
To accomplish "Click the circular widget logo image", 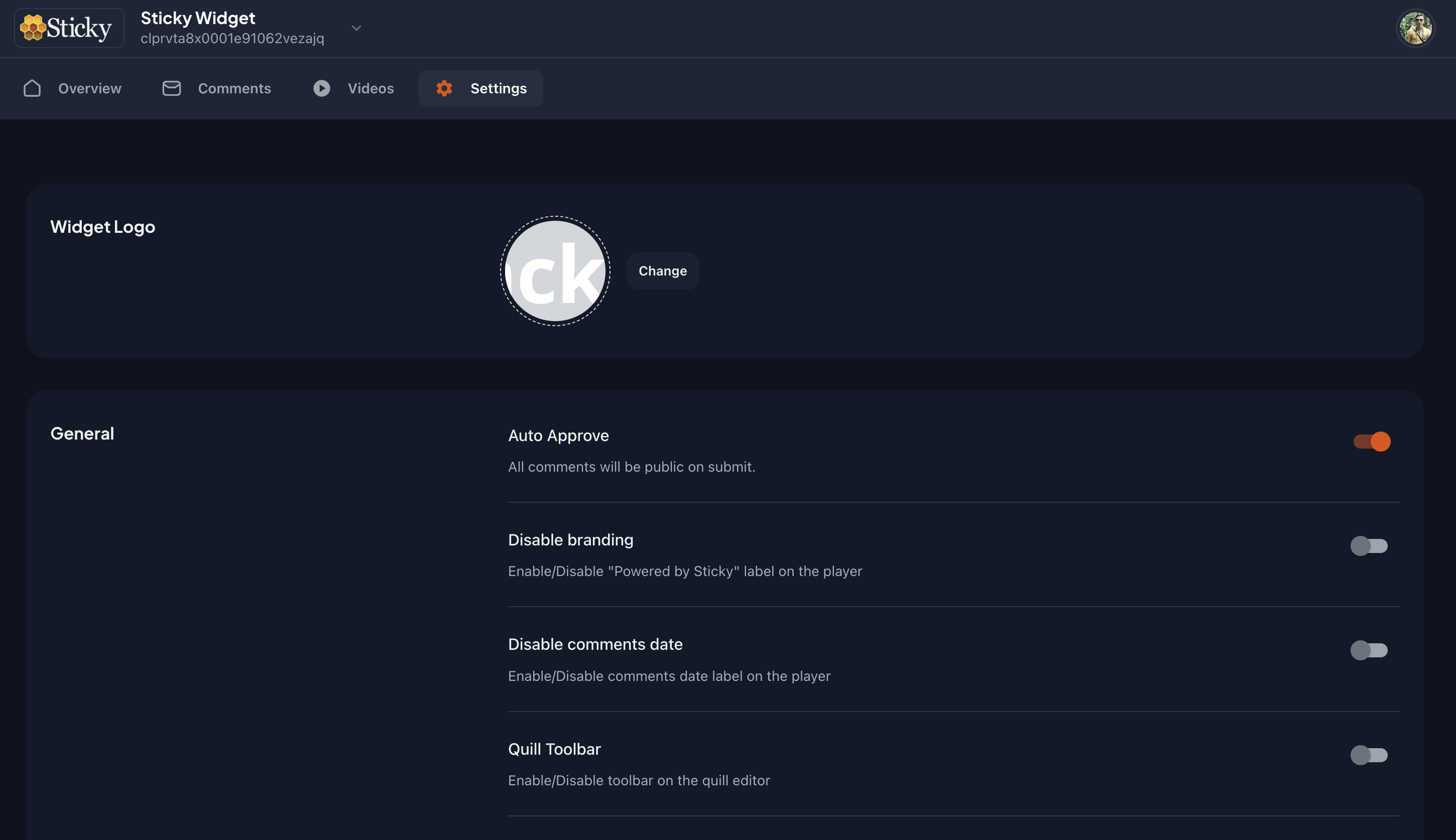I will point(555,271).
